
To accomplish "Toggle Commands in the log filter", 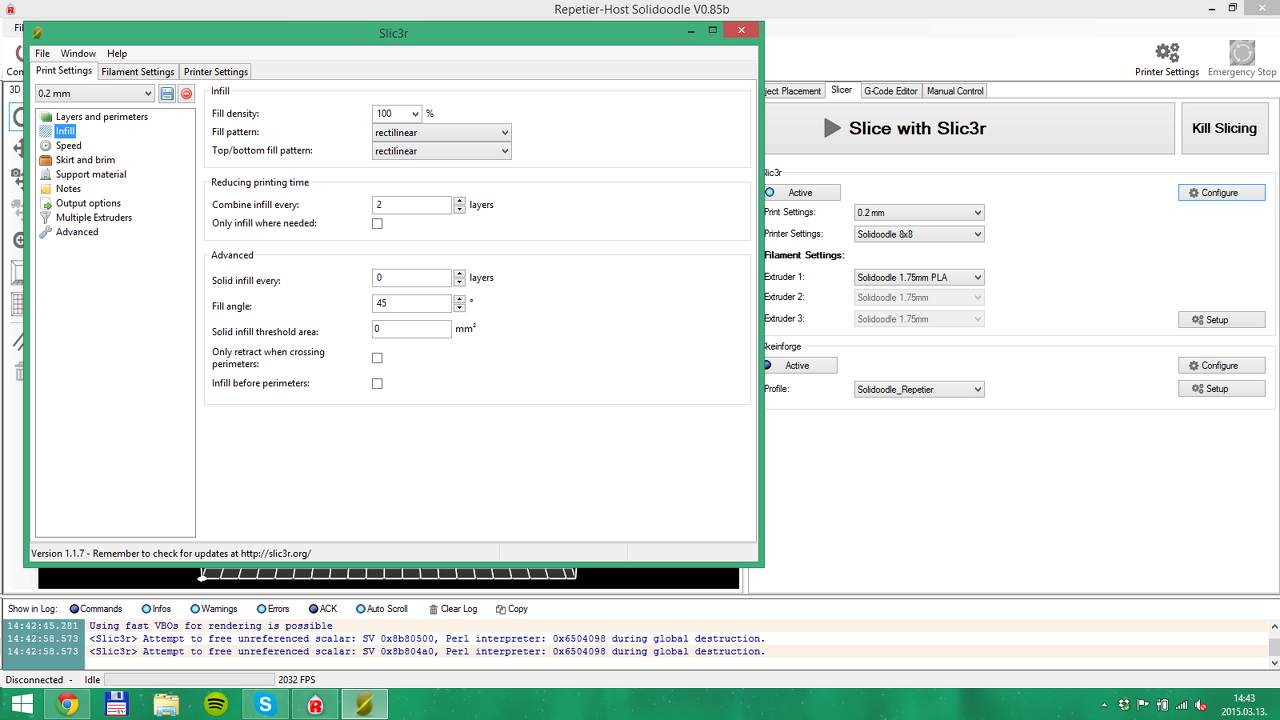I will click(96, 609).
